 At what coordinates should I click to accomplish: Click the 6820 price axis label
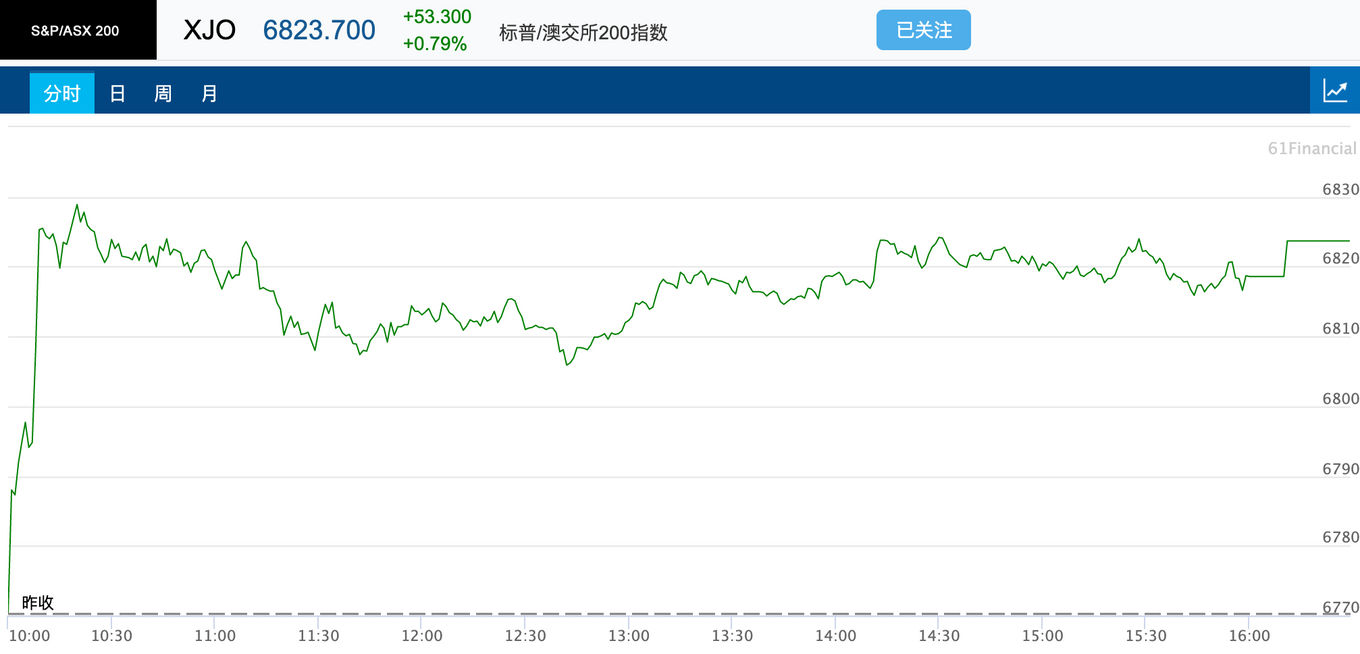(1340, 259)
